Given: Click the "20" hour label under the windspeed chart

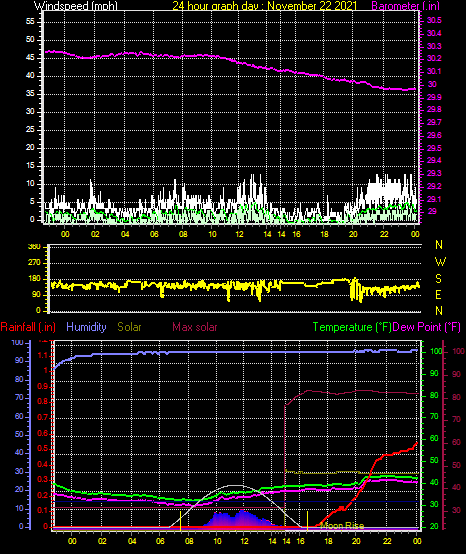Looking at the screenshot, I should (353, 234).
